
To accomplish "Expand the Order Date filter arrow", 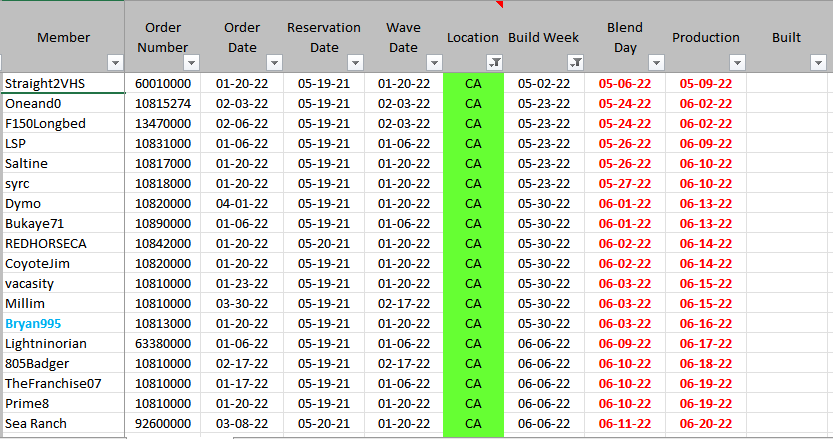I will pos(272,62).
